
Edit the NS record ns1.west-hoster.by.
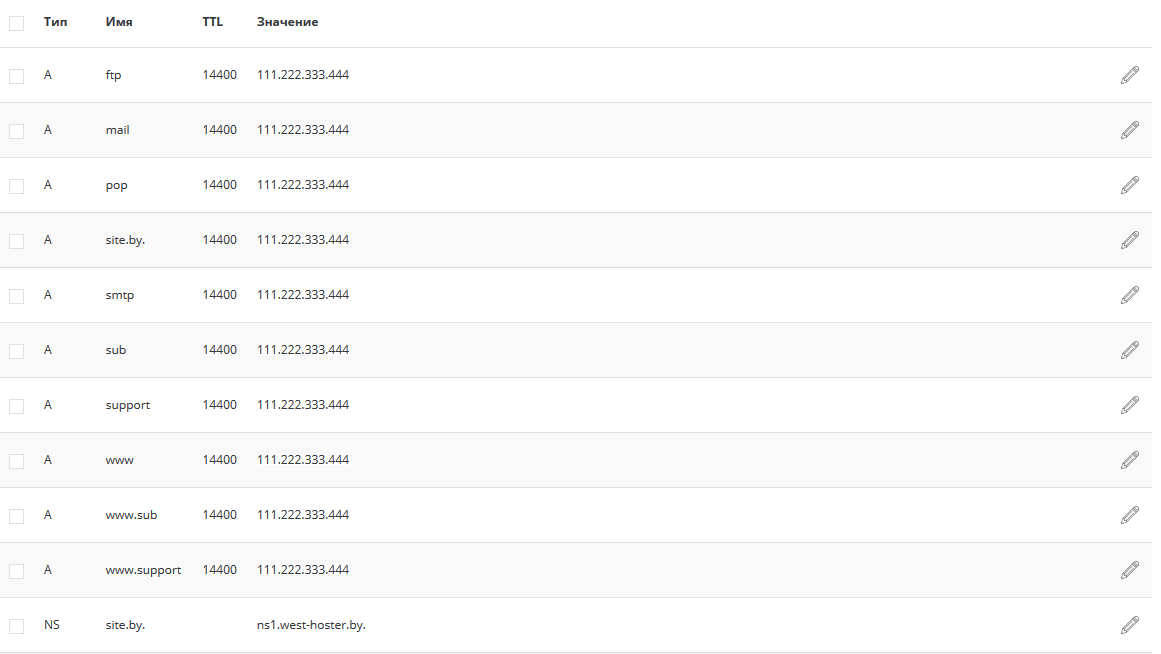coord(1129,625)
